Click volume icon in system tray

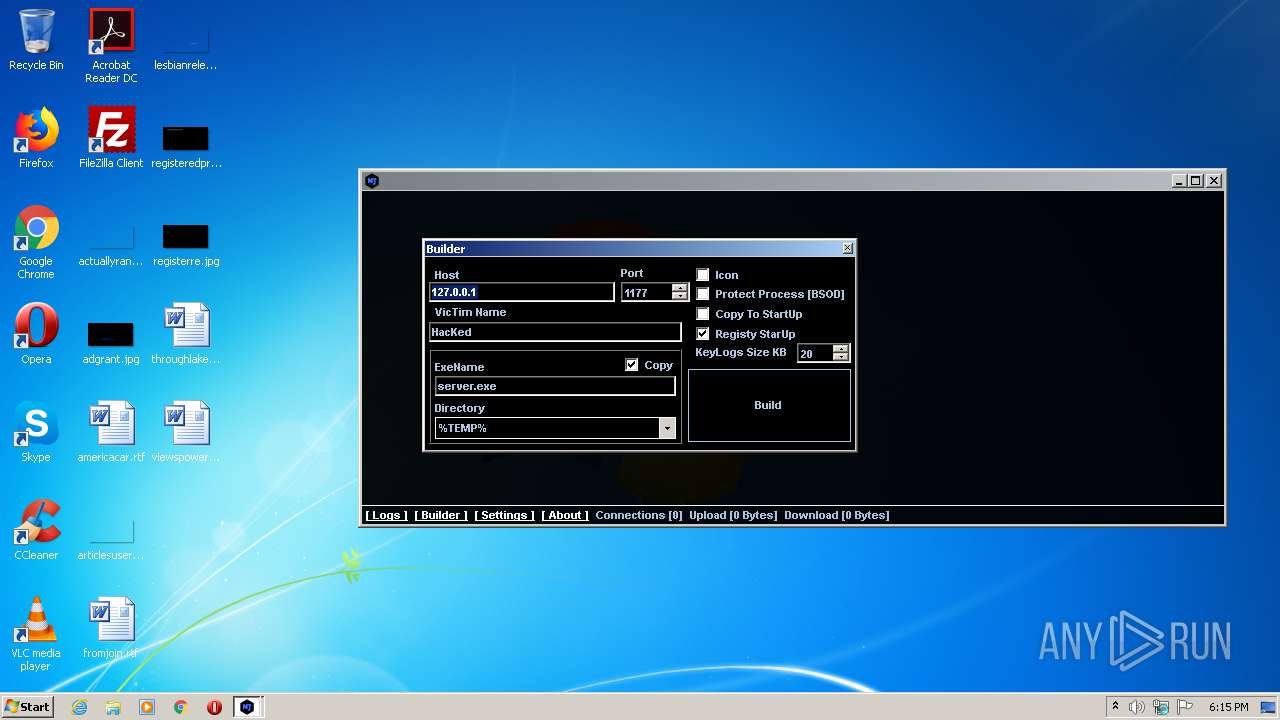pyautogui.click(x=1137, y=707)
